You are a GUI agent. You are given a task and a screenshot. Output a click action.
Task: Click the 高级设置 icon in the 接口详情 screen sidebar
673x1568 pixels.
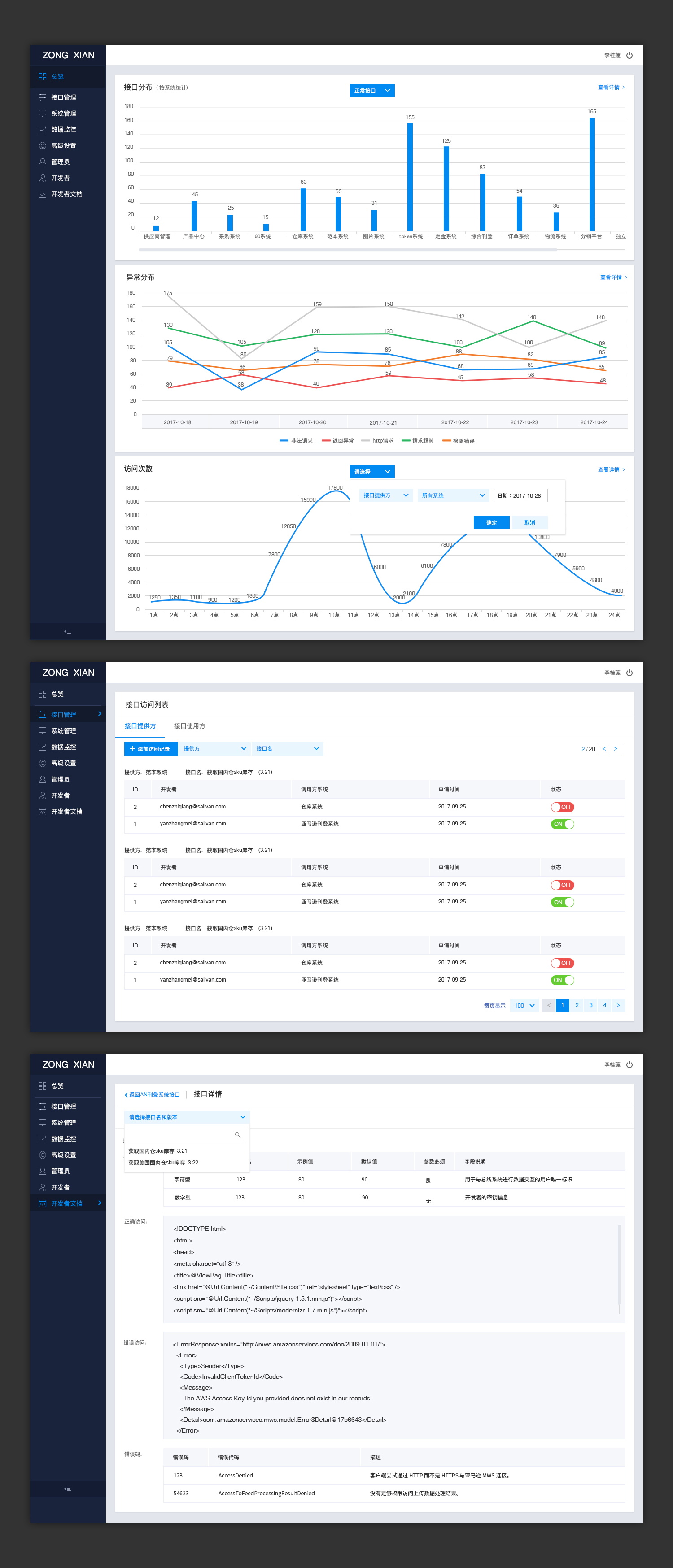(43, 1155)
